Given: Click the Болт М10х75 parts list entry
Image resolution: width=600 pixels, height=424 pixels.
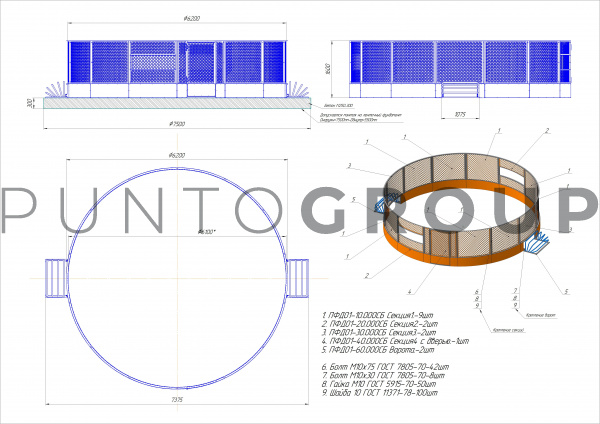Looking at the screenshot, I should pos(385,367).
